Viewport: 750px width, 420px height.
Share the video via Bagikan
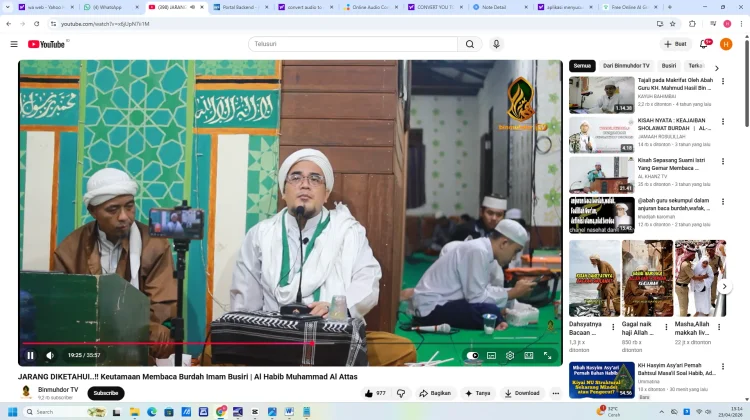[435, 393]
